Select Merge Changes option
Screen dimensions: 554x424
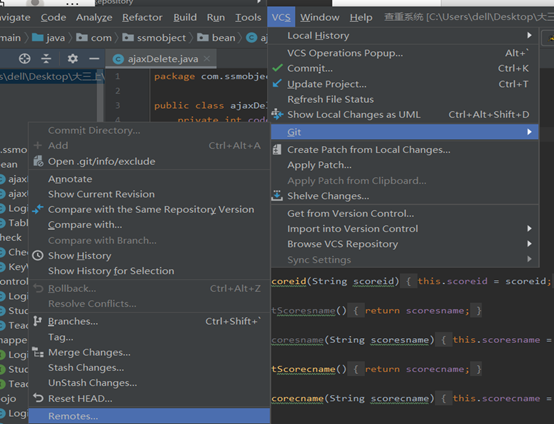(x=149, y=352)
